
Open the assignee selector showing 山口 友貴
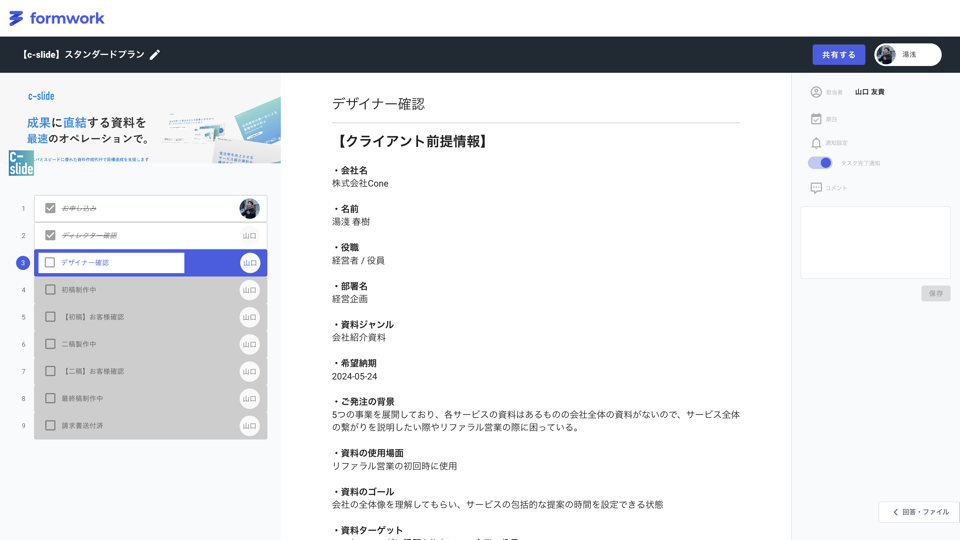click(869, 92)
